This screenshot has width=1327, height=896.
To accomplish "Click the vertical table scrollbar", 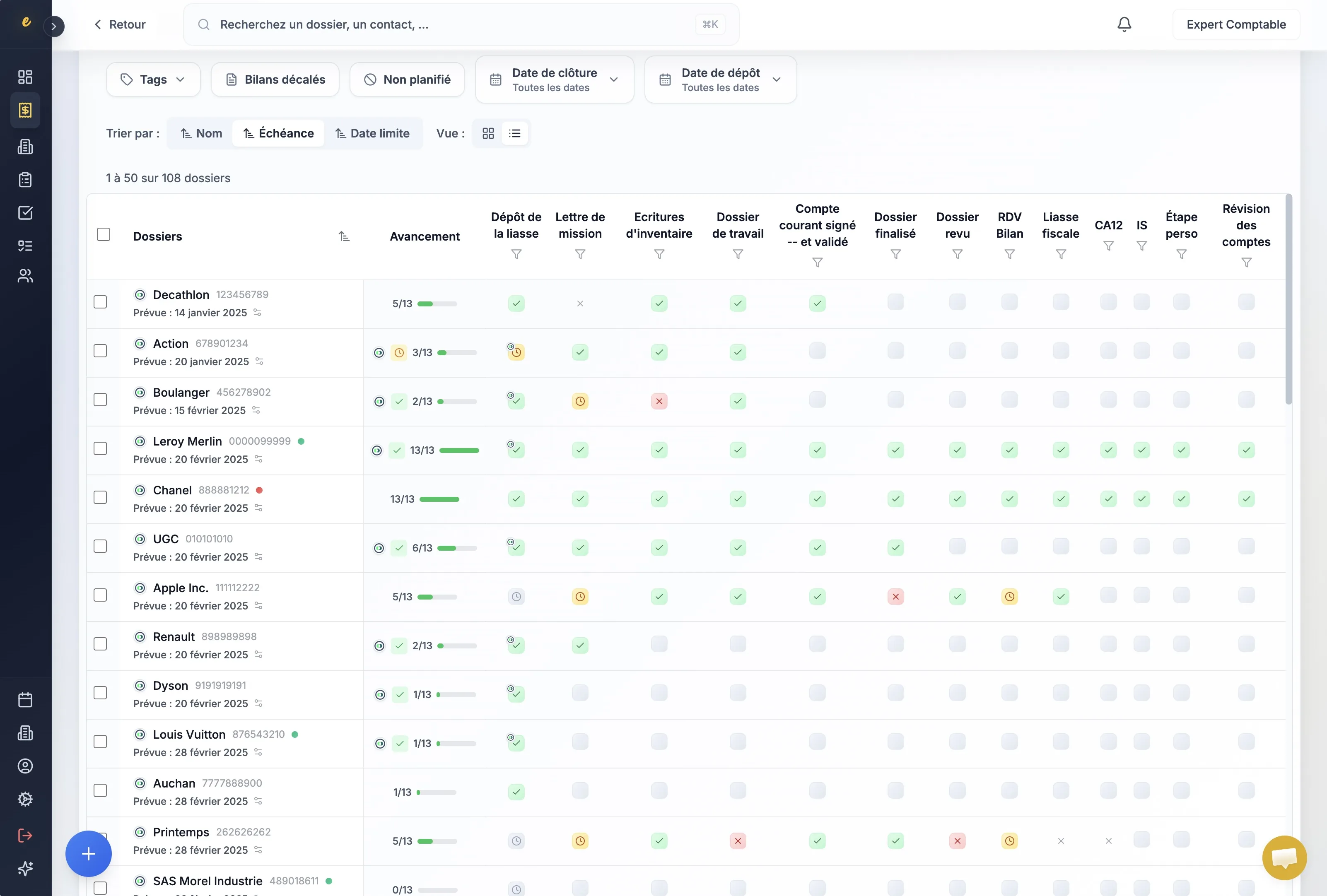I will point(1288,300).
